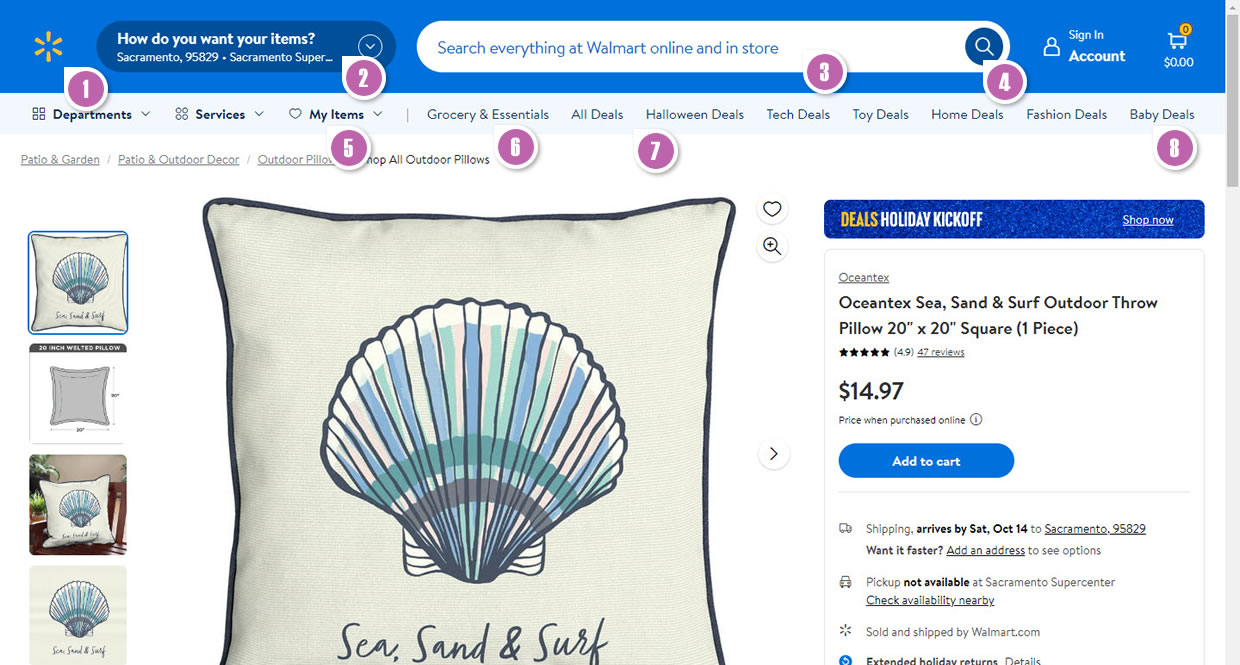Open the 47 reviews link
The image size is (1240, 665).
940,352
